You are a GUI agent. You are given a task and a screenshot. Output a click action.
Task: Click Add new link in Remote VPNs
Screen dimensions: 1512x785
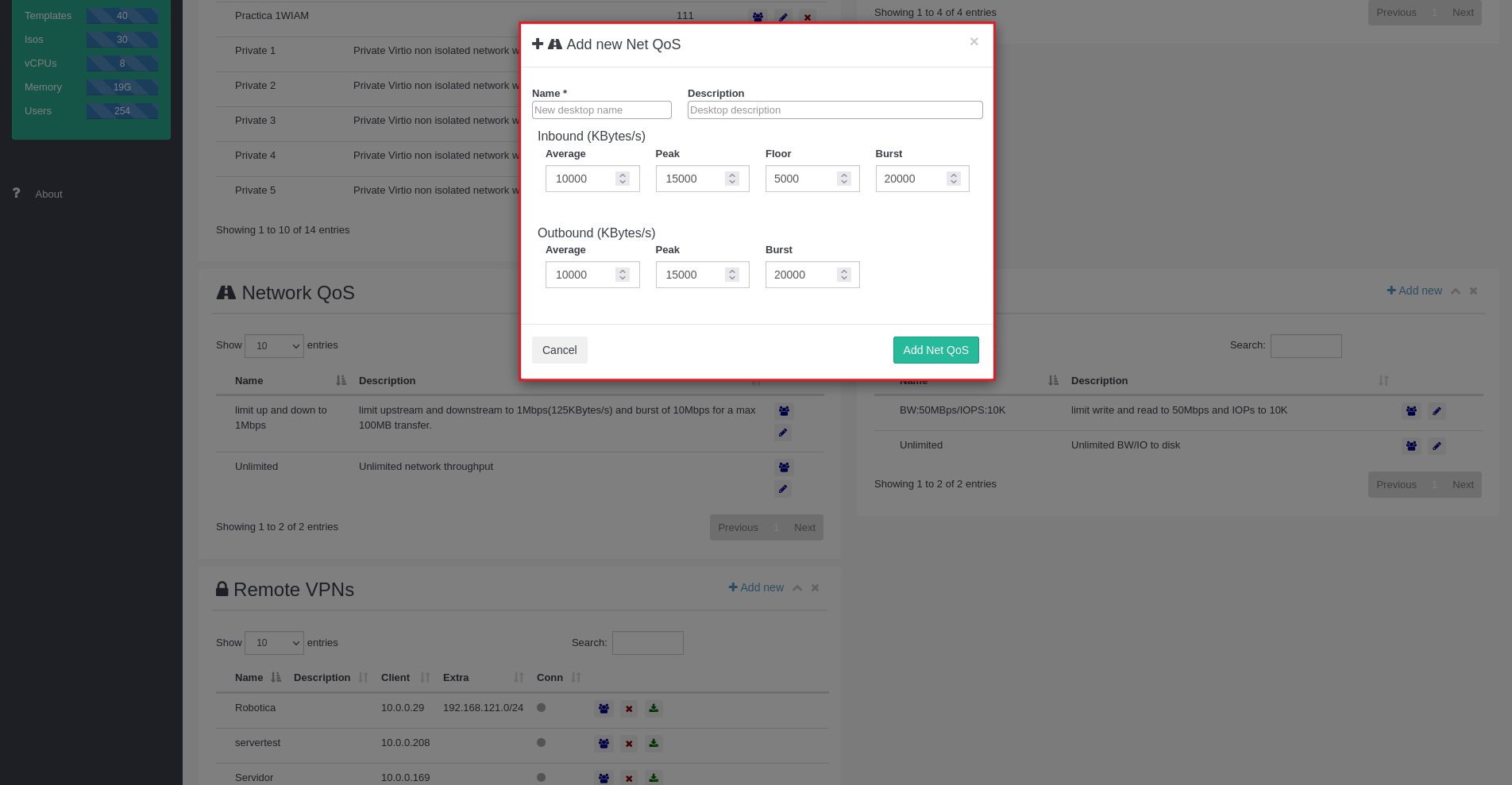tap(756, 588)
